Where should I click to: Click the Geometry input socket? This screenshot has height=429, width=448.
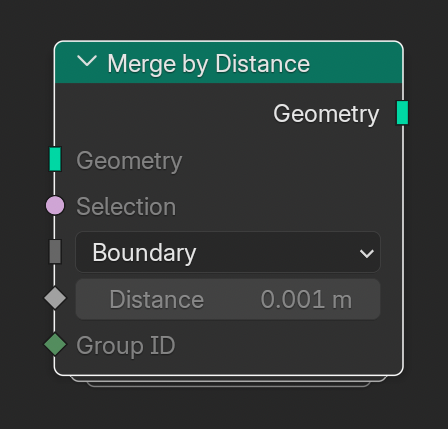55,159
